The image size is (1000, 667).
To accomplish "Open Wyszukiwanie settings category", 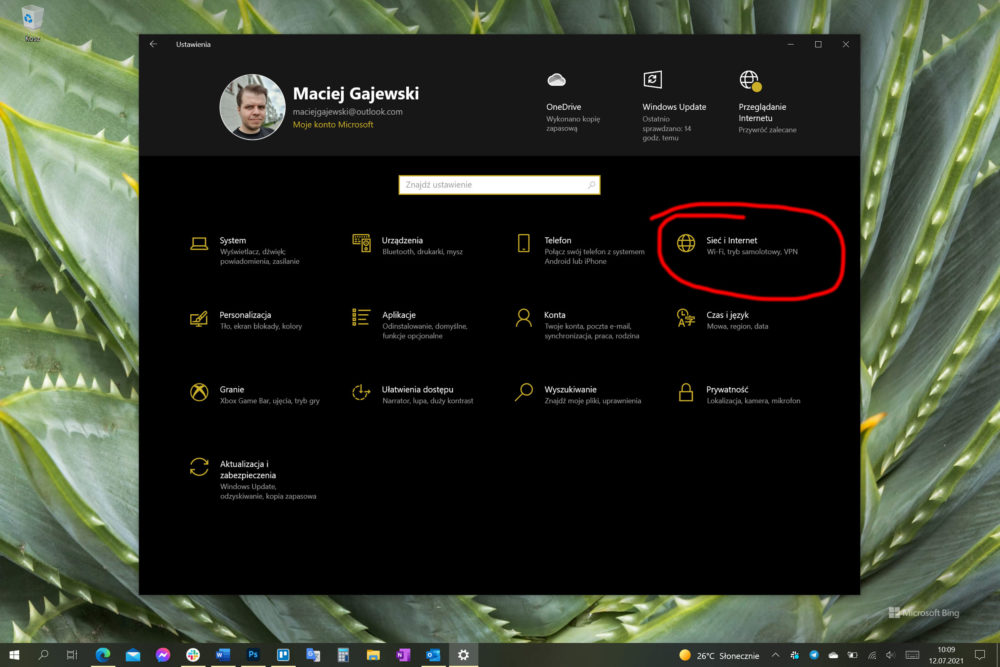I will [x=578, y=395].
